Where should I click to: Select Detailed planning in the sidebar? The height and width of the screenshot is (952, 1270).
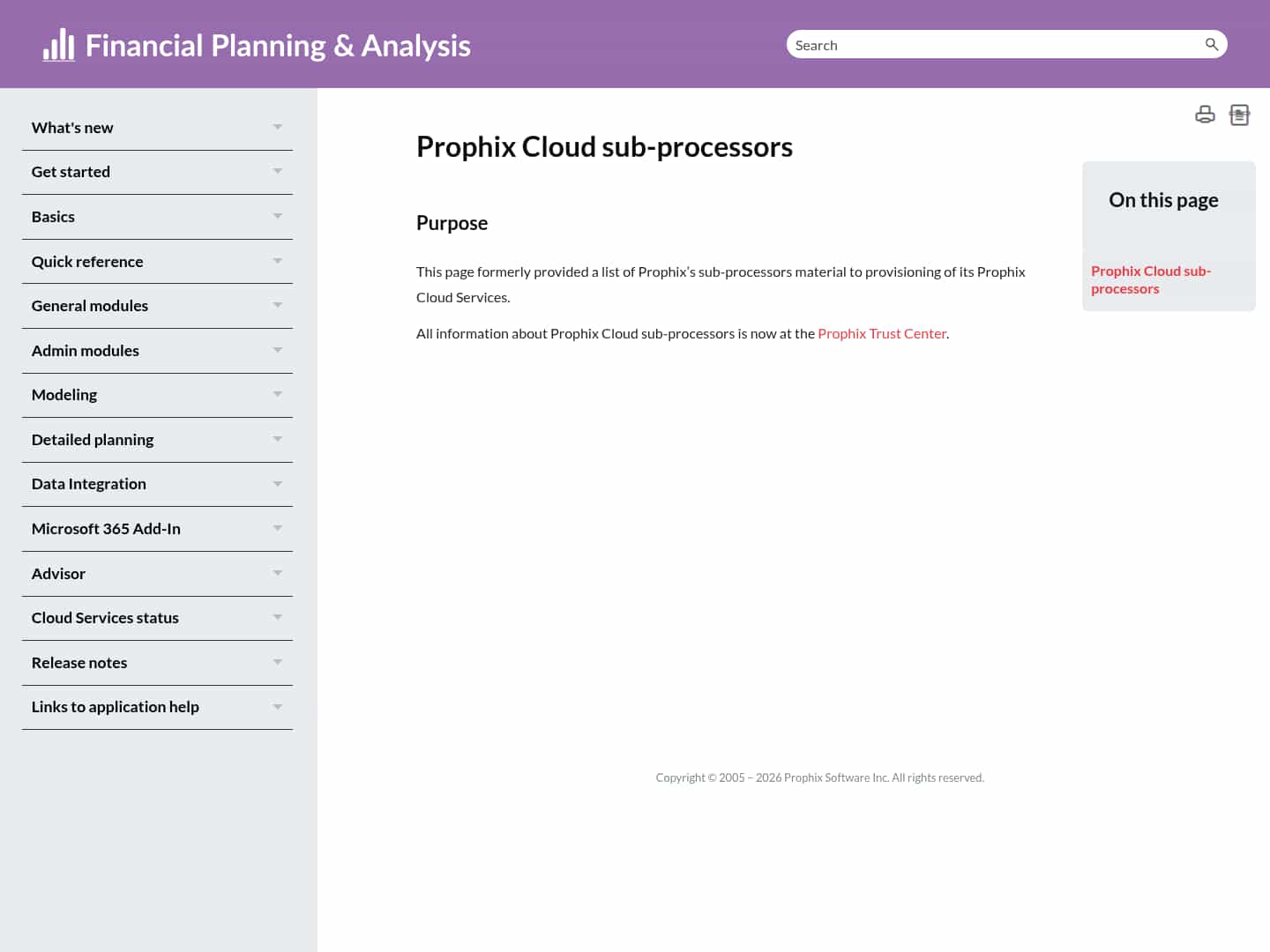(93, 439)
